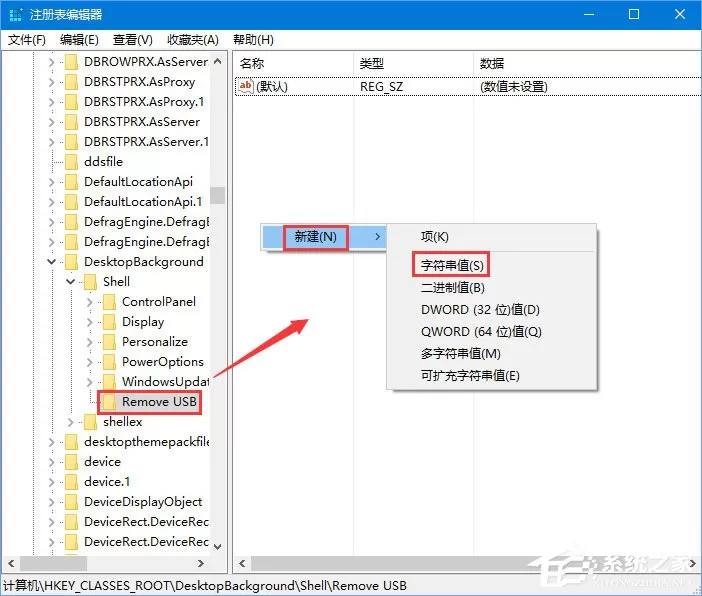
Task: Expand the DeviceDisplayObject key
Action: coord(51,502)
